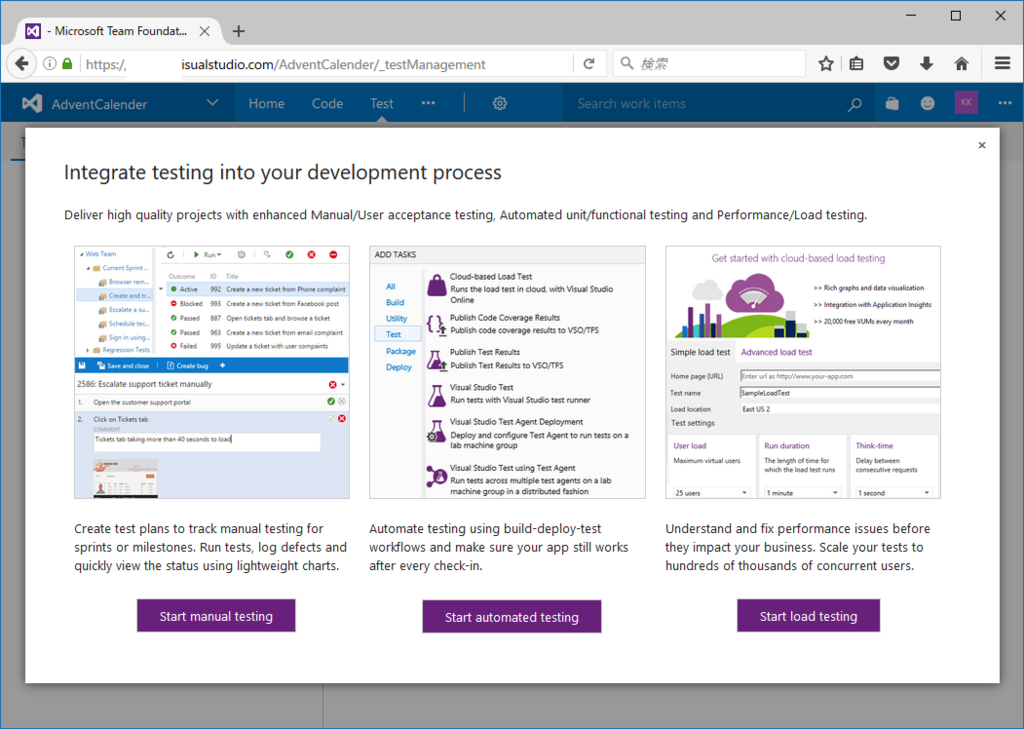
Task: Click the green secure padlock icon
Action: (67, 63)
